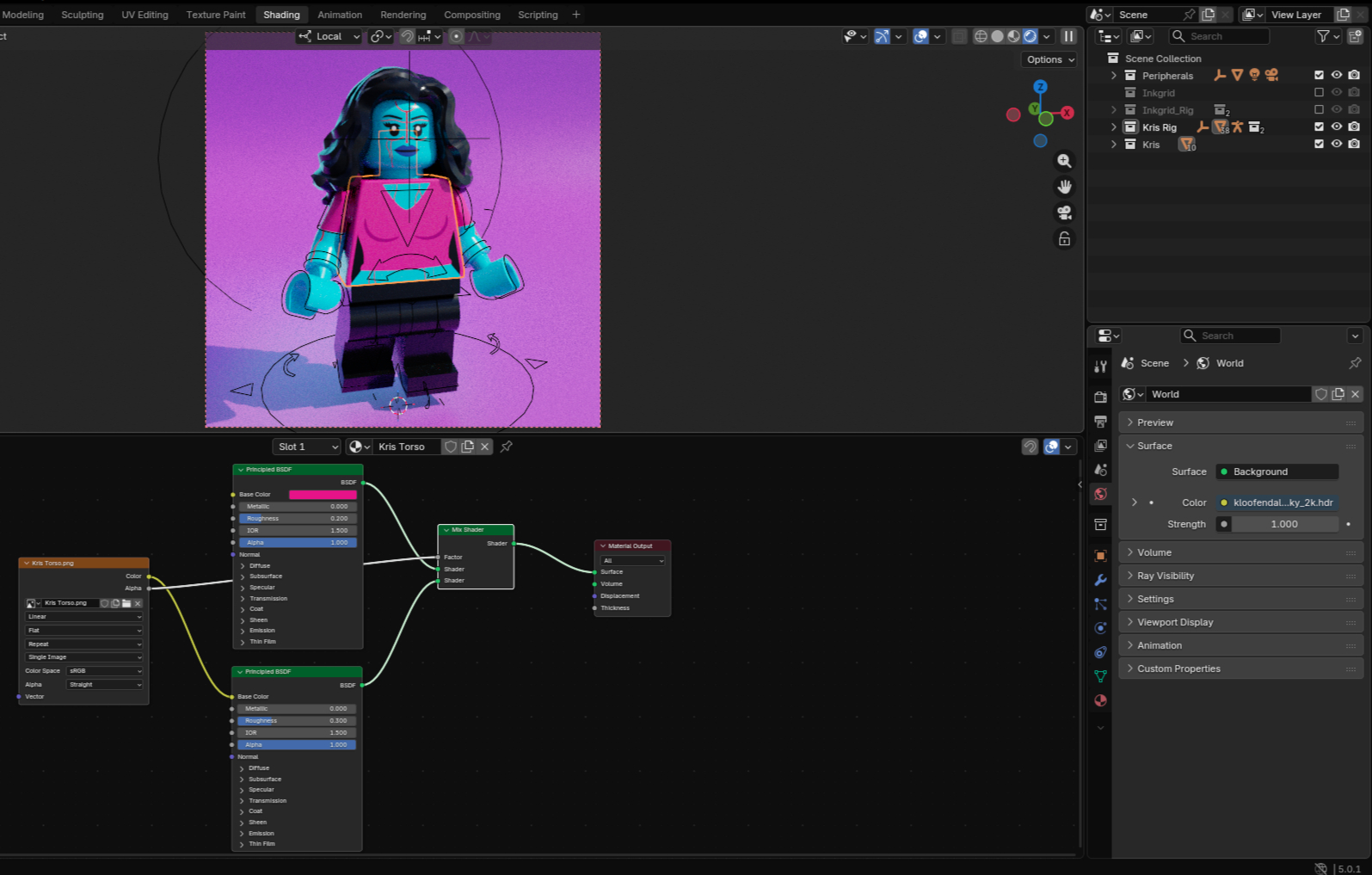Expand the Ray Visibility panel
1372x875 pixels.
pyautogui.click(x=1166, y=576)
